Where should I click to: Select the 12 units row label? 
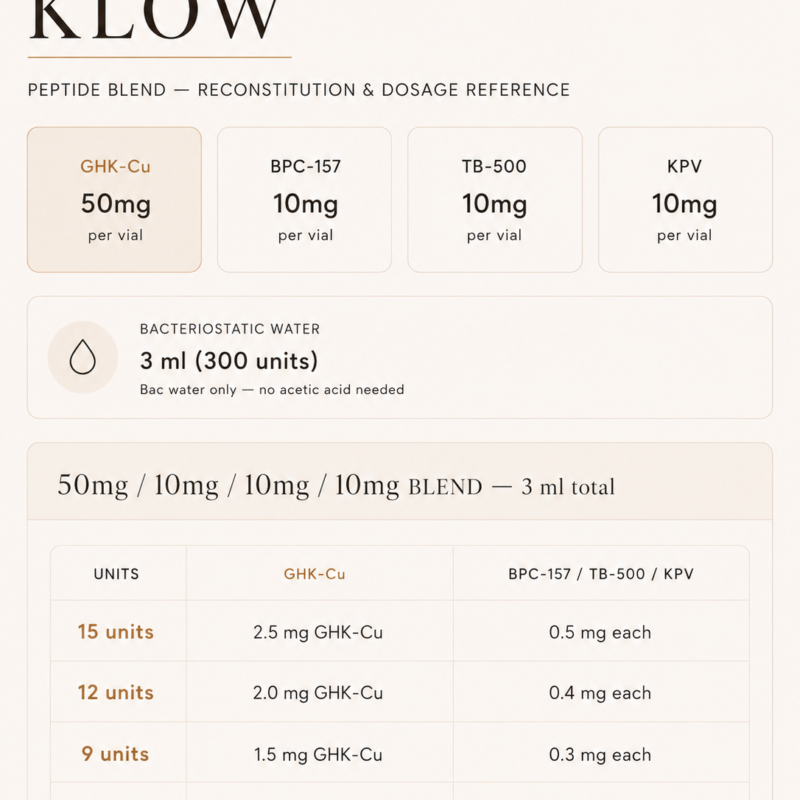pyautogui.click(x=116, y=692)
